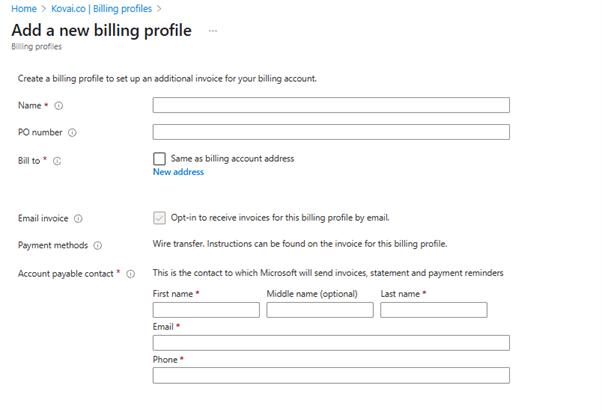Image resolution: width=602 pixels, height=412 pixels.
Task: Select the 'Create a billing profile to set up' description
Action: click(x=167, y=78)
